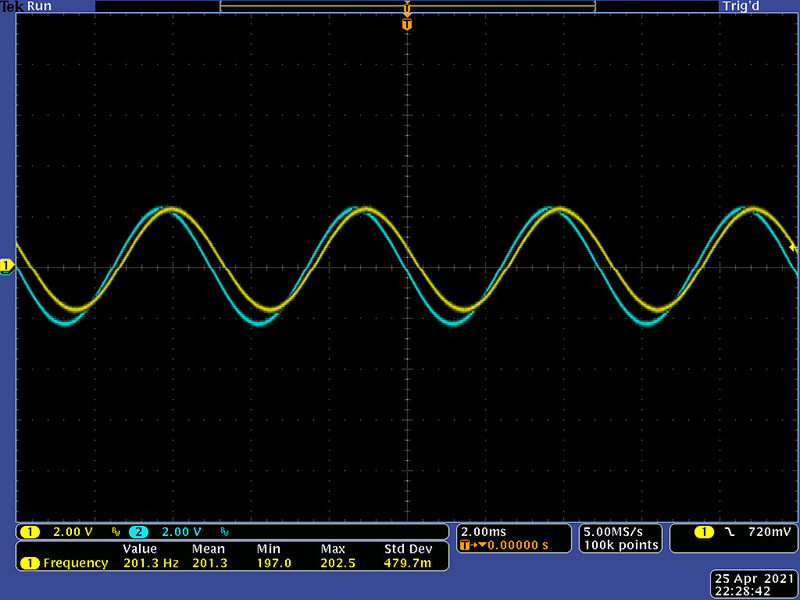Click channel 2 bandwidth limit icon
Viewport: 800px width, 600px height.
tap(223, 531)
